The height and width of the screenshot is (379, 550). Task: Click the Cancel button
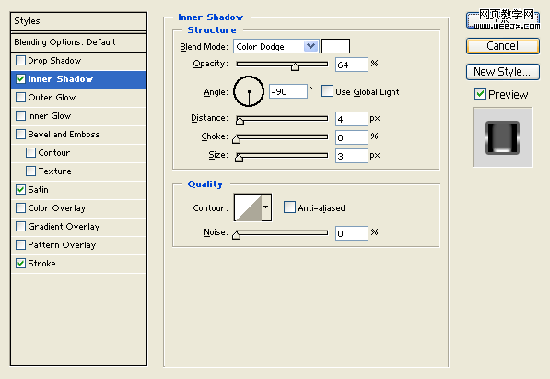[x=503, y=46]
